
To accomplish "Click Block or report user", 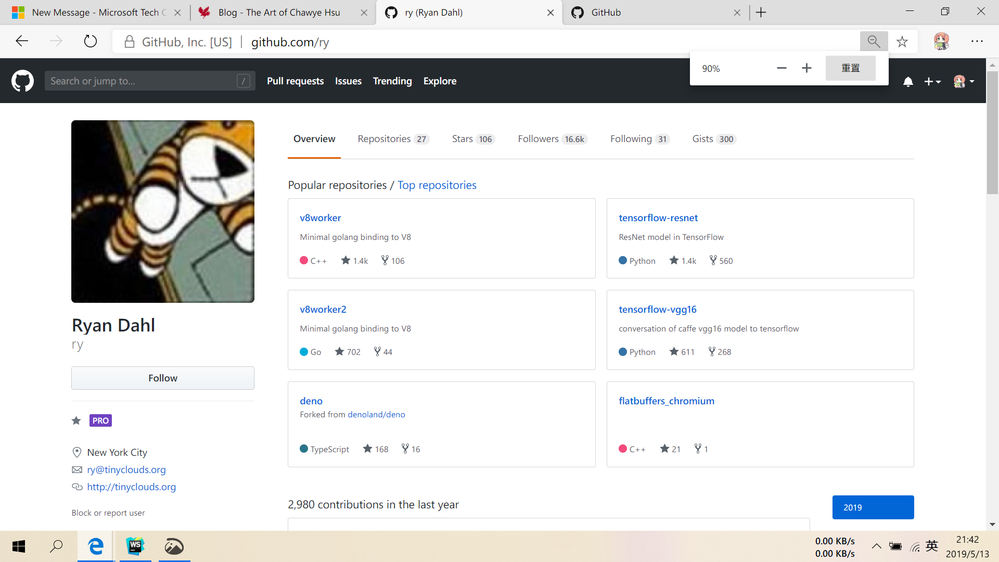I will pyautogui.click(x=108, y=513).
